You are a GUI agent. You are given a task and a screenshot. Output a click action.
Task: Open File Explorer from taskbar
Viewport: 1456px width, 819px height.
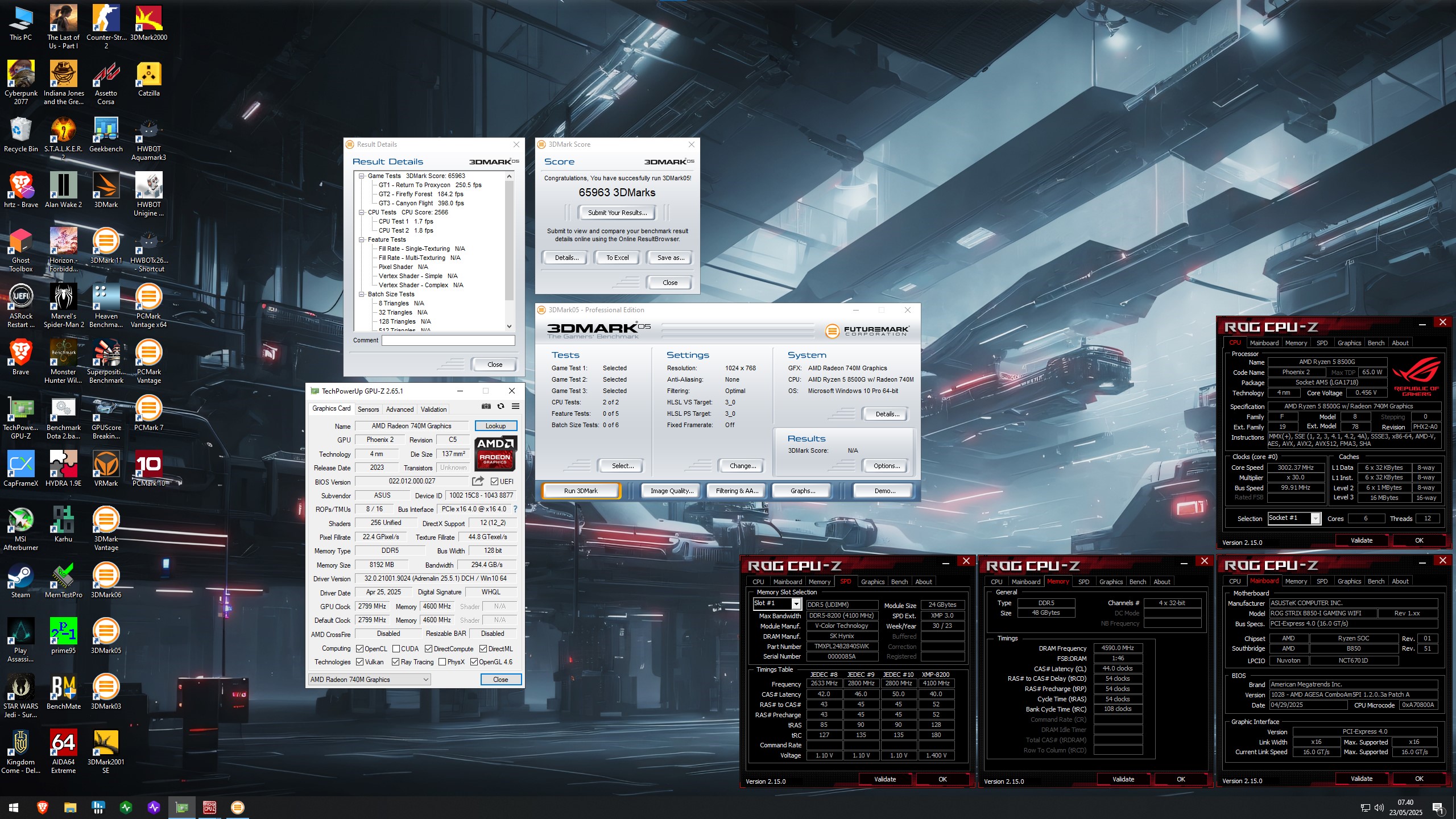[70, 807]
